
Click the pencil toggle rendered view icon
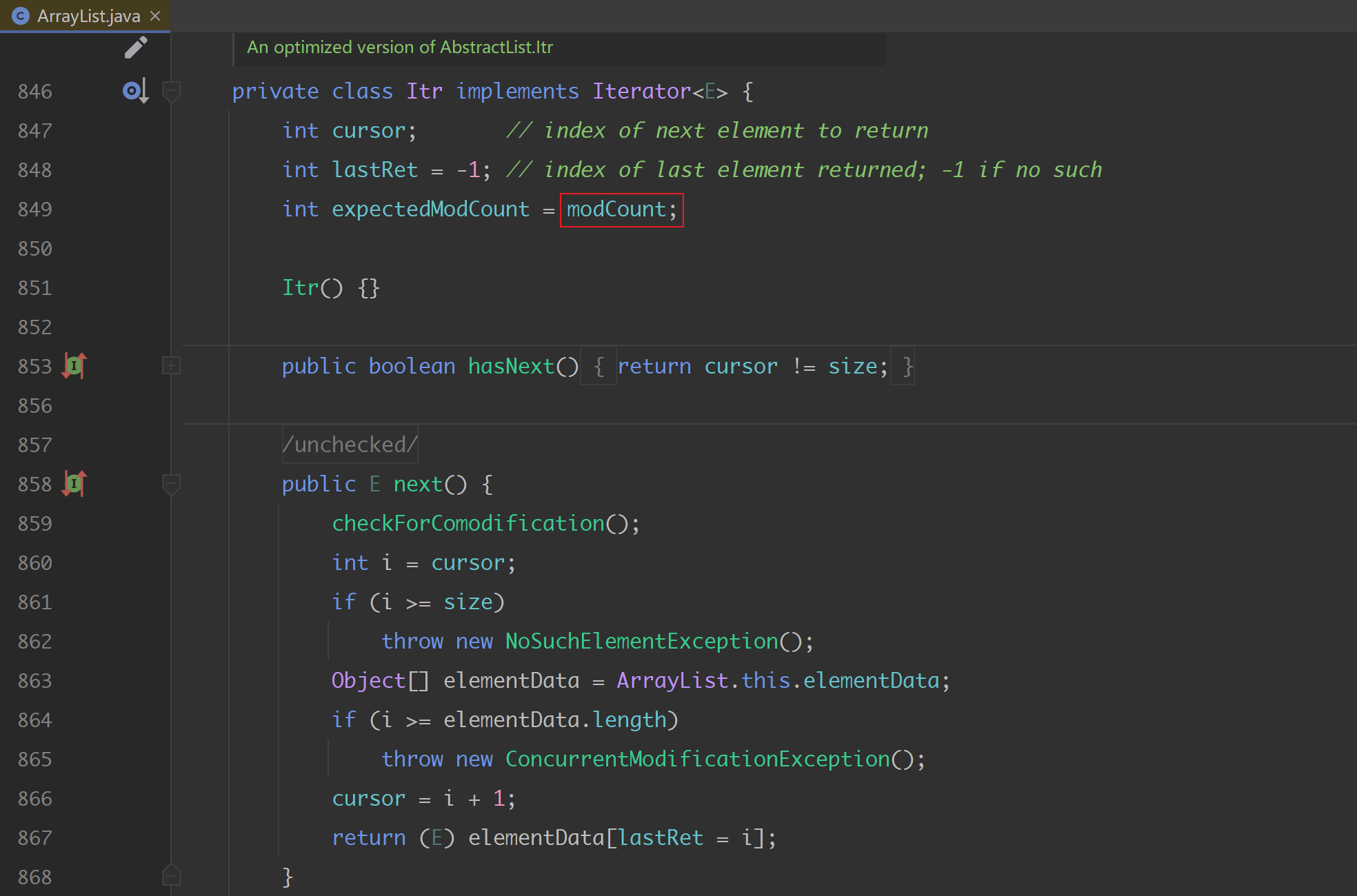[x=136, y=48]
